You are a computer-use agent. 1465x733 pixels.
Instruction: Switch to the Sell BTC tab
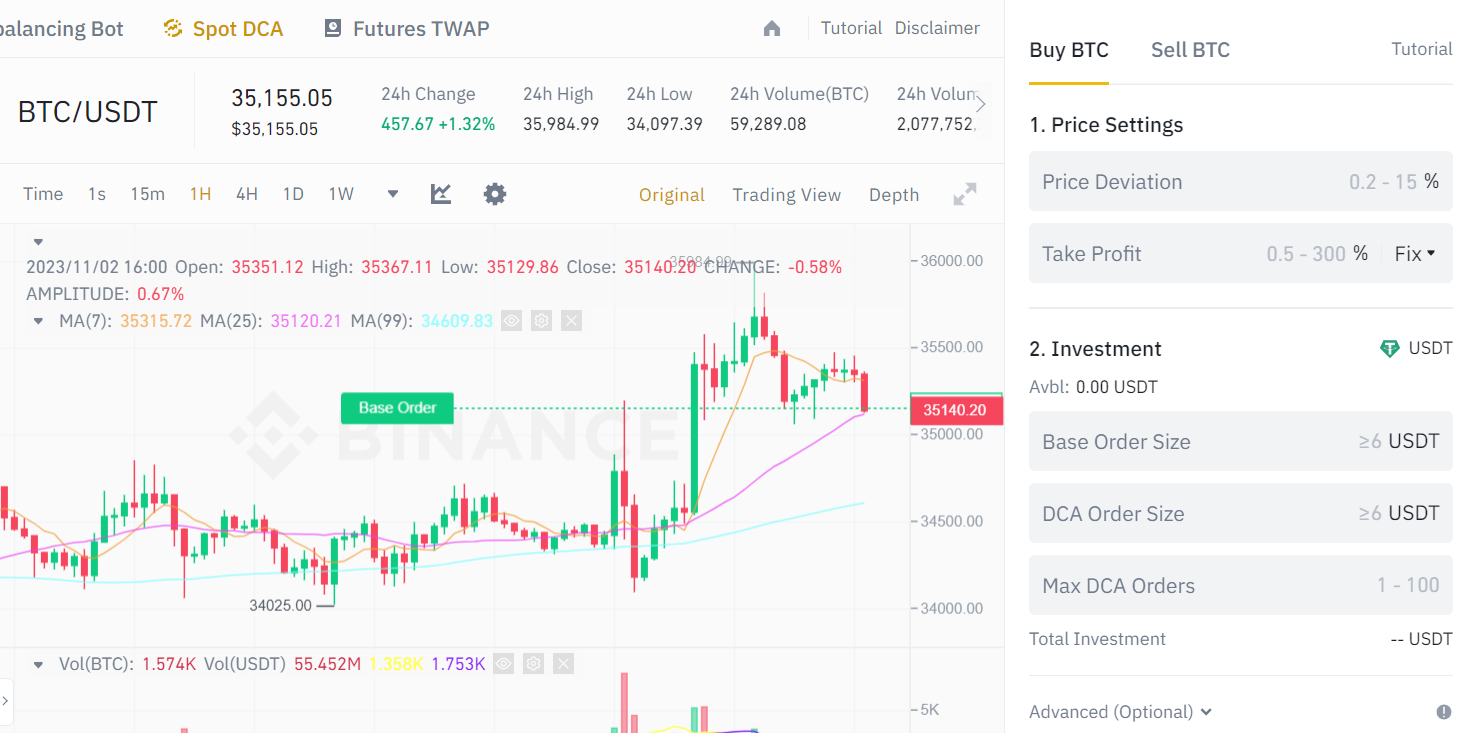click(x=1190, y=49)
